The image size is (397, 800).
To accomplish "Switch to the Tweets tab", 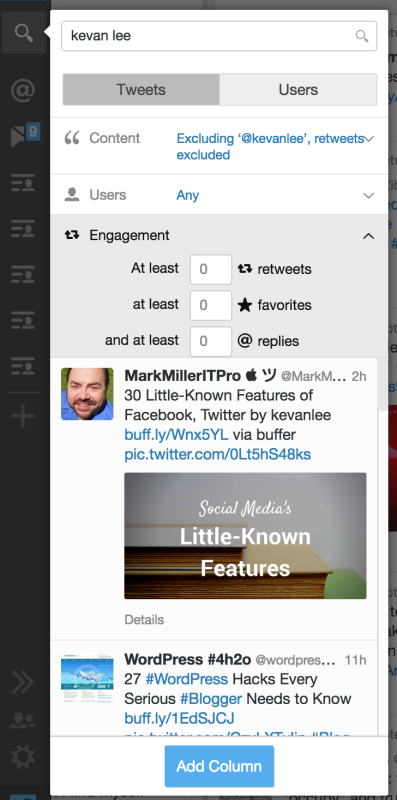I will (x=141, y=89).
